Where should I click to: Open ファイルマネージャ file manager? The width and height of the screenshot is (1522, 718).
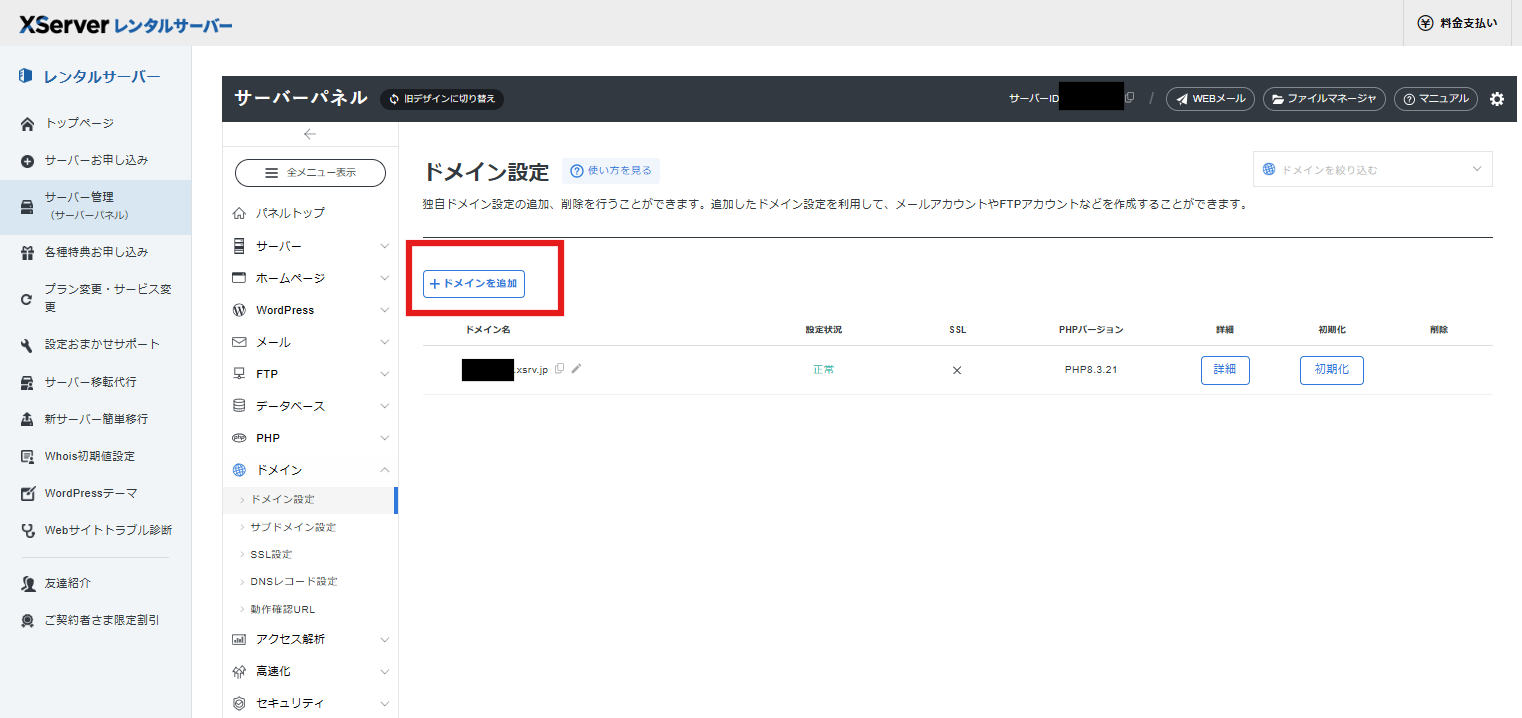pyautogui.click(x=1324, y=99)
